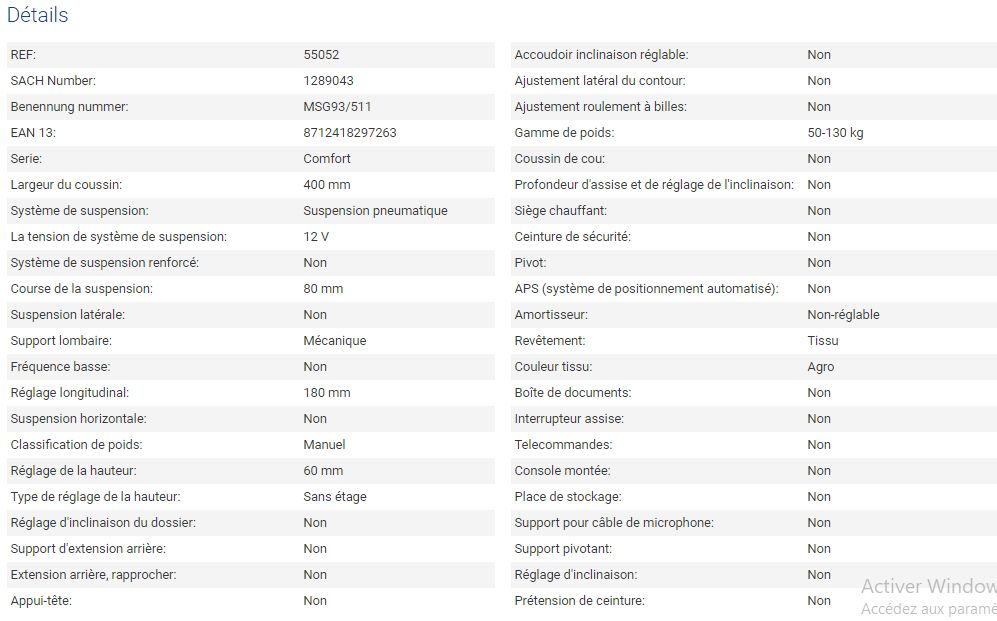997x621 pixels.
Task: Select the Revêtement value Tissu
Action: [823, 341]
